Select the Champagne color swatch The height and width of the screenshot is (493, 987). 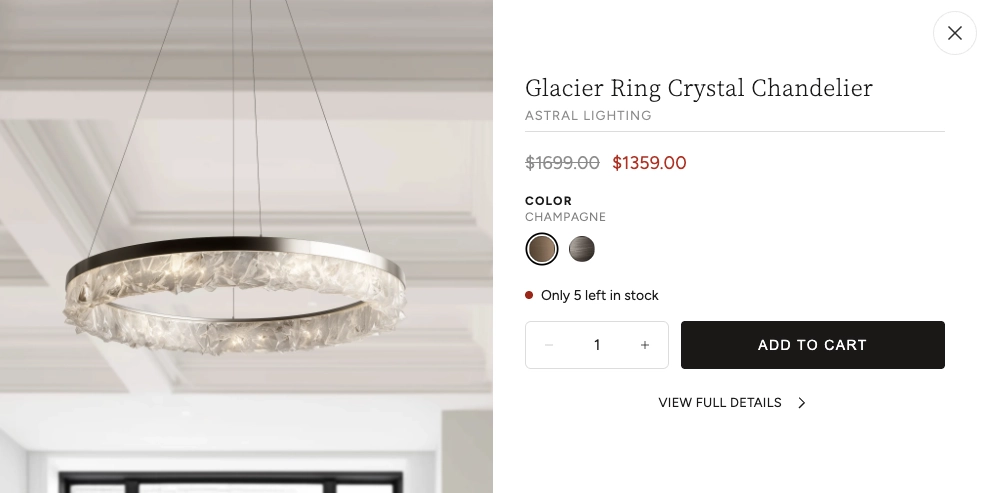coord(542,249)
